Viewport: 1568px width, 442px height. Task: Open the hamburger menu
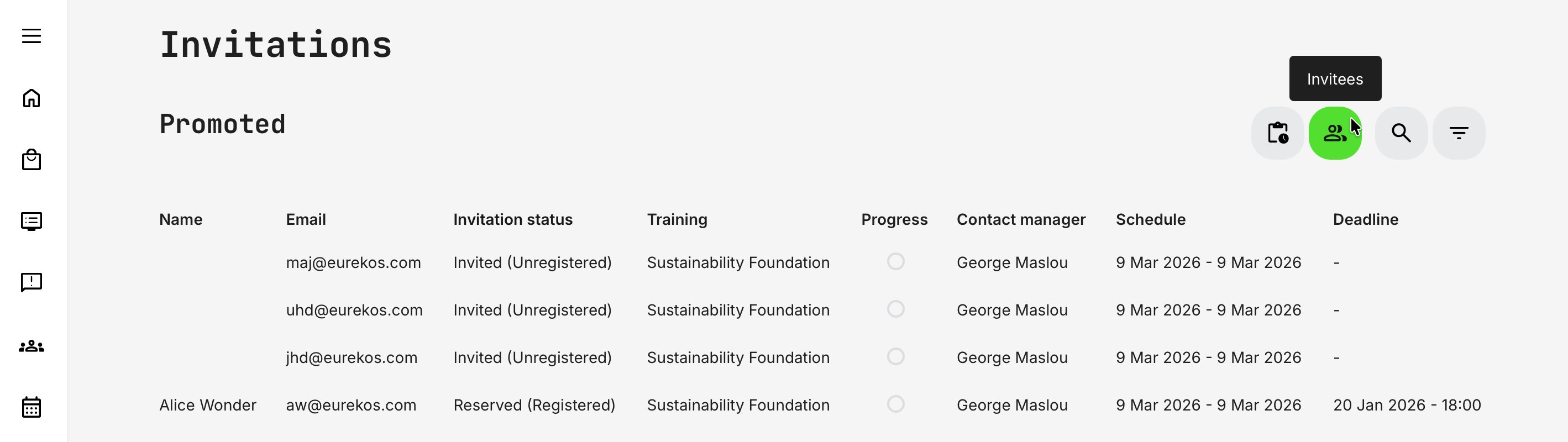pos(32,36)
